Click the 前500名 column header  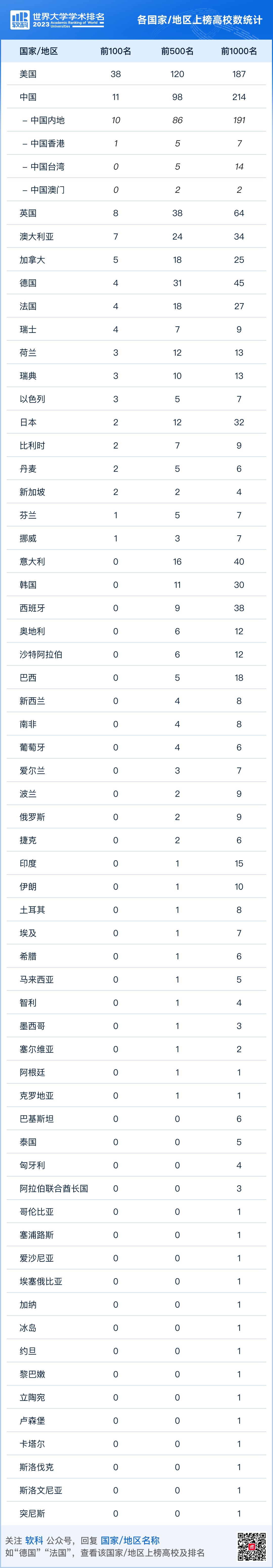coord(177,51)
